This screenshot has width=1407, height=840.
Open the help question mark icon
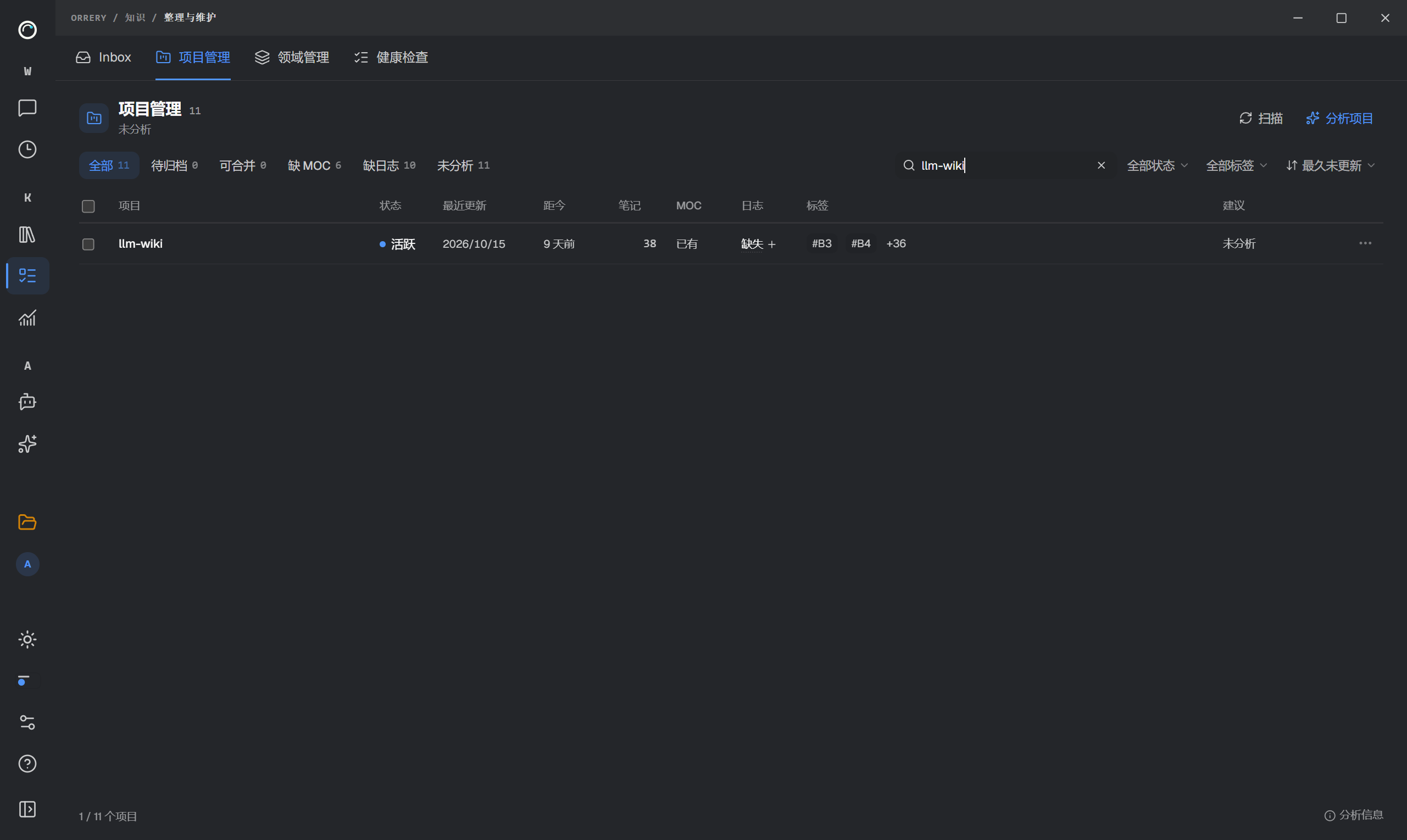(x=27, y=764)
